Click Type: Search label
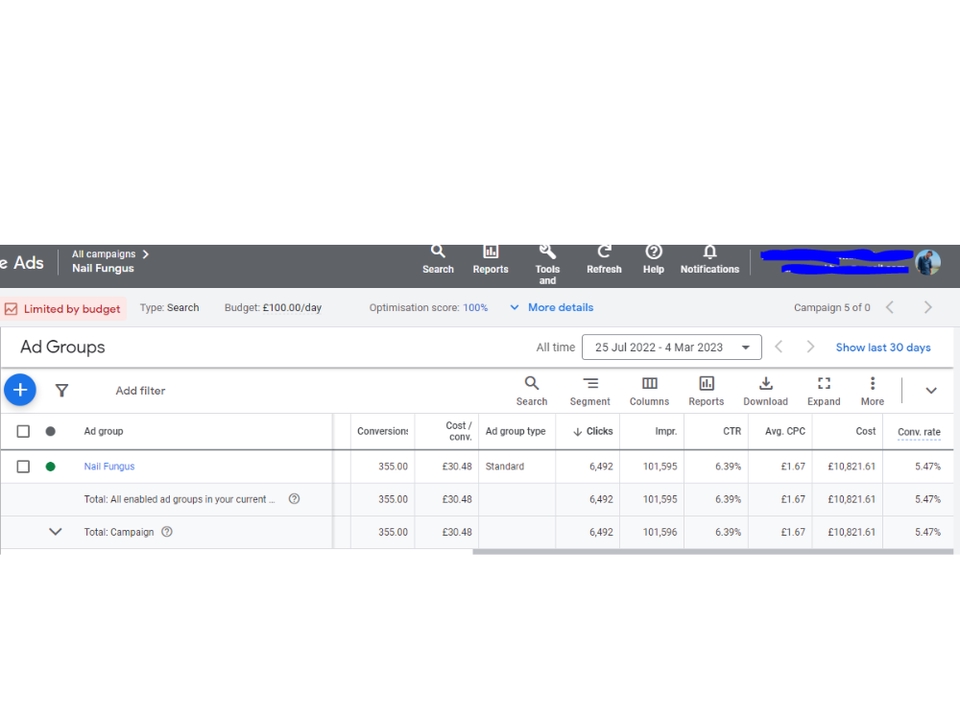This screenshot has height=720, width=960. [170, 307]
